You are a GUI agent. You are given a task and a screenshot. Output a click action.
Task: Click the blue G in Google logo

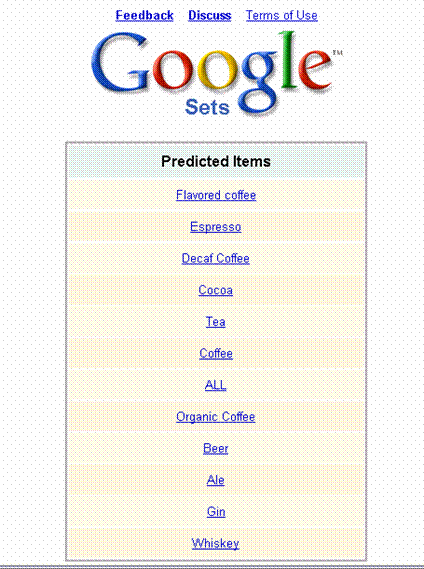pos(120,62)
